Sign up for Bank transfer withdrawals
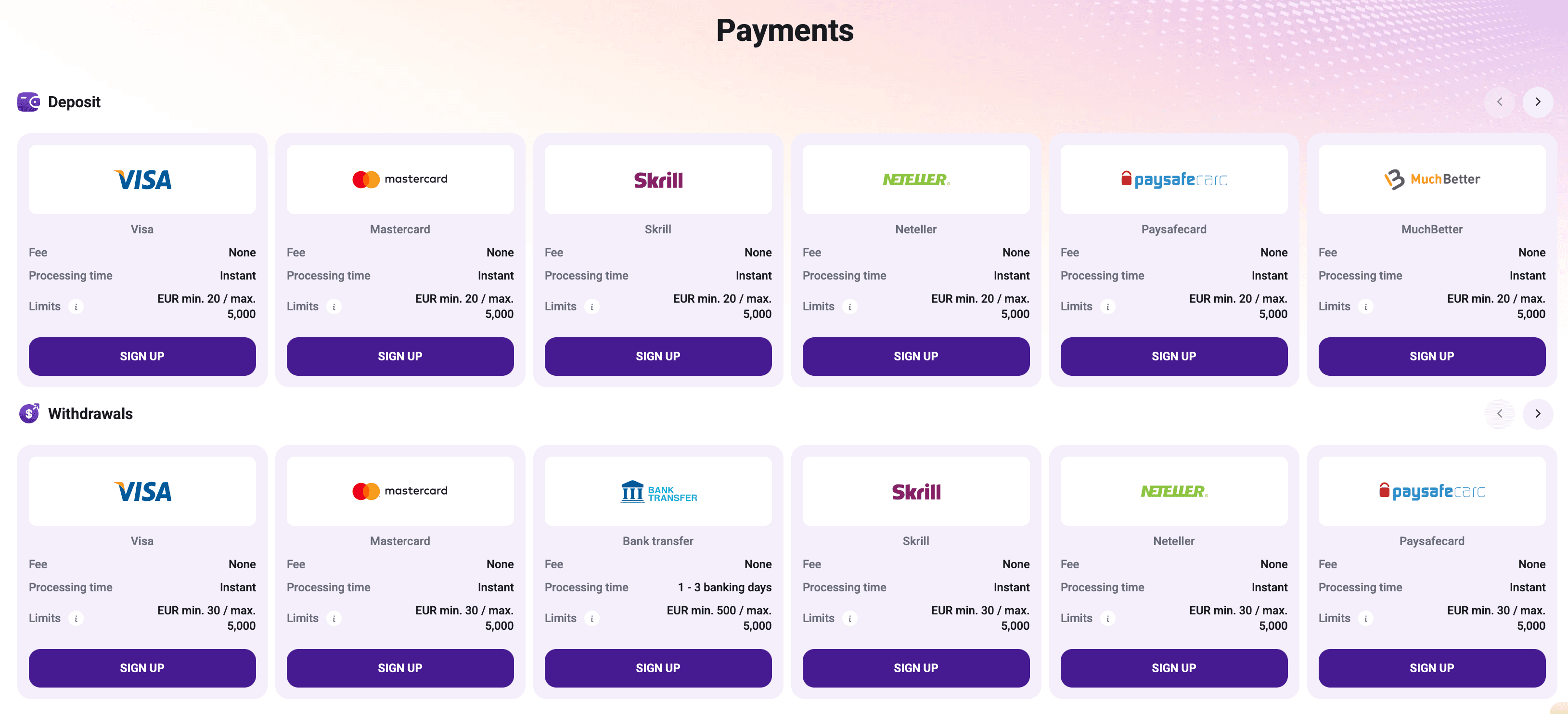The width and height of the screenshot is (1568, 714). click(658, 668)
